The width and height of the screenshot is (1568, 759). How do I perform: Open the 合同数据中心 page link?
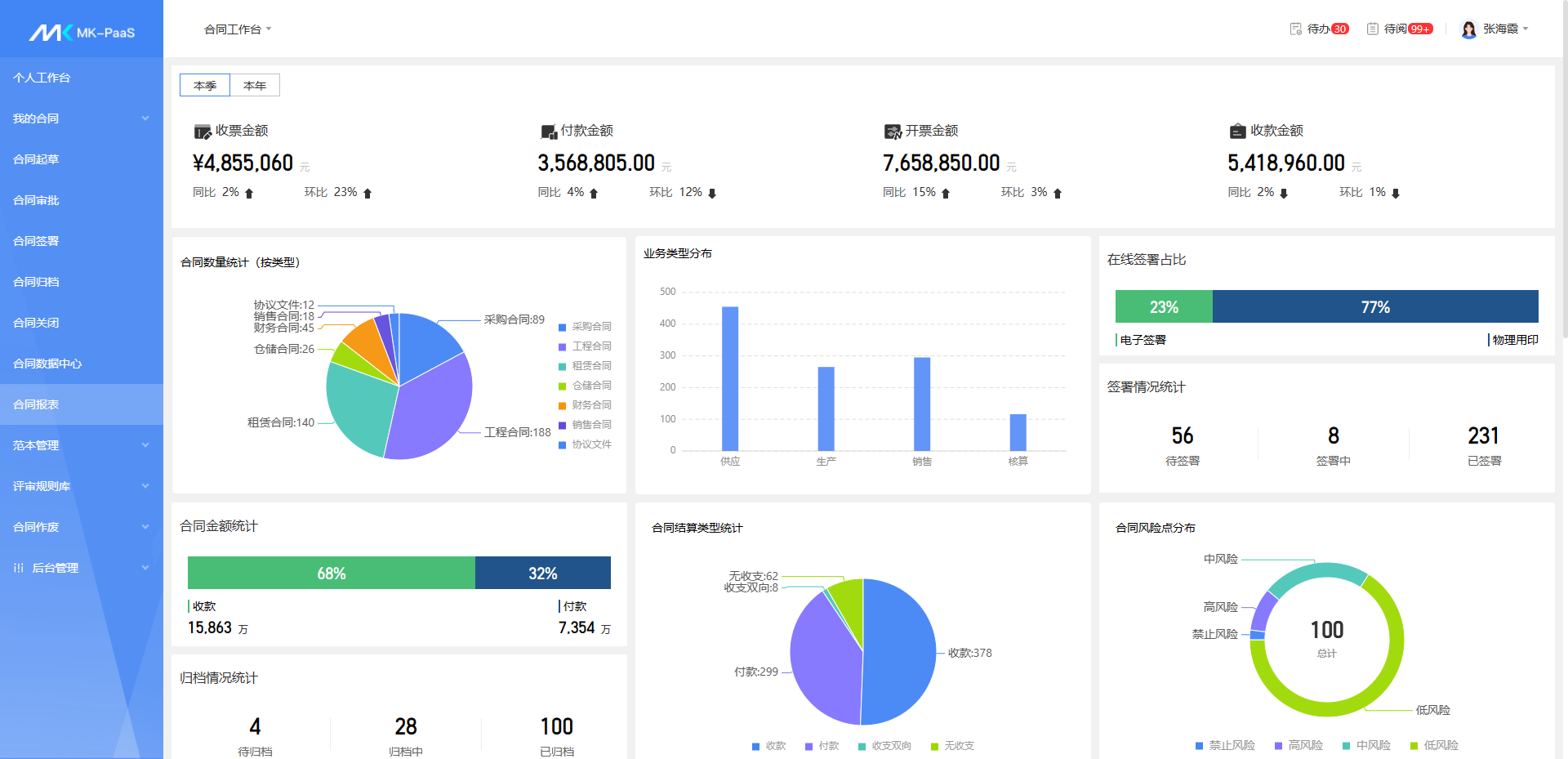tap(47, 364)
